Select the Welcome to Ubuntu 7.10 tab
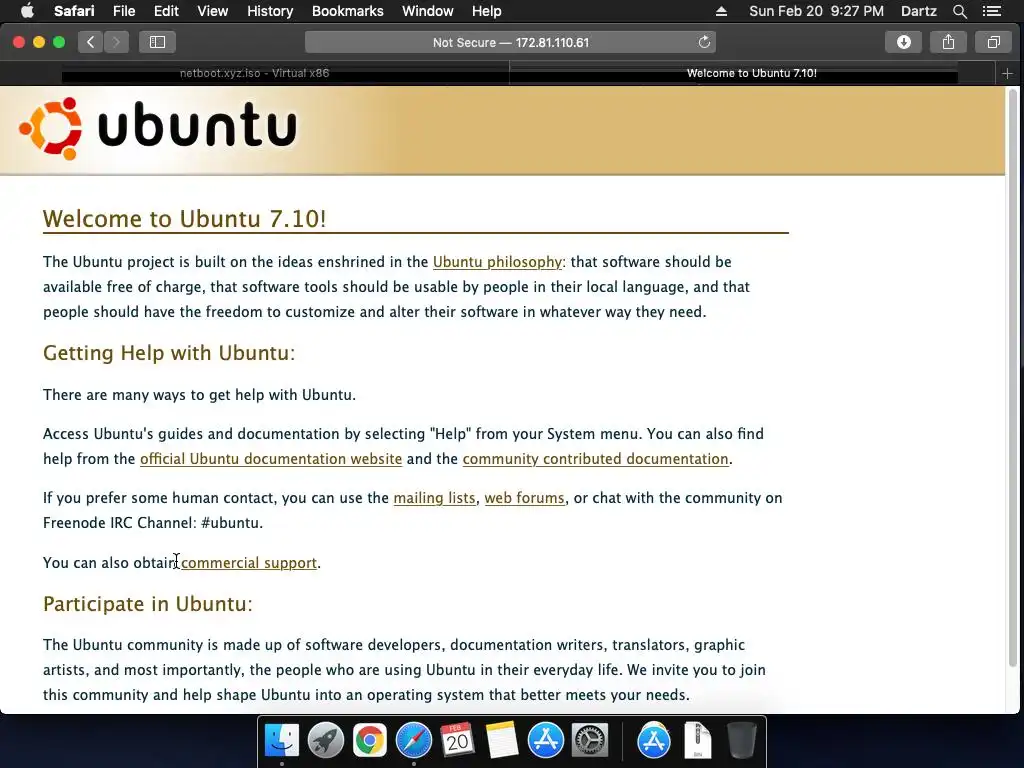The image size is (1024, 768). [x=752, y=73]
